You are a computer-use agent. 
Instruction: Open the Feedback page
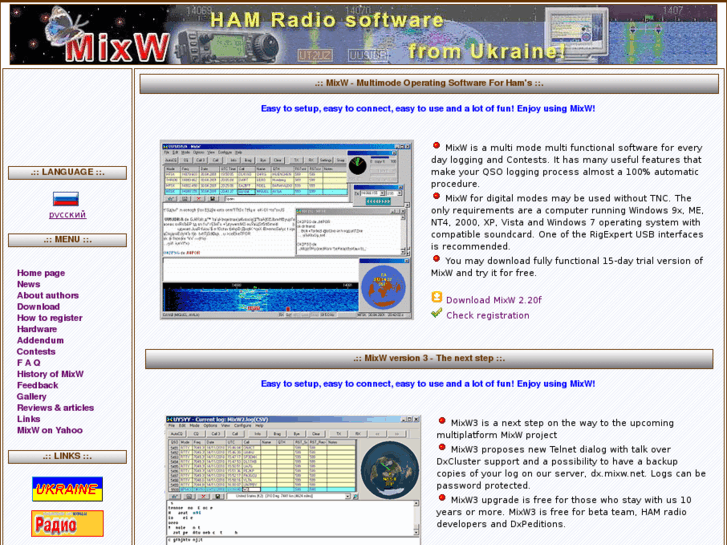tap(38, 385)
